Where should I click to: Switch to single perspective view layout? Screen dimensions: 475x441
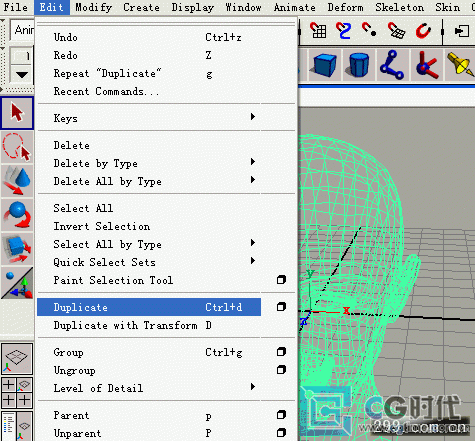[17, 359]
